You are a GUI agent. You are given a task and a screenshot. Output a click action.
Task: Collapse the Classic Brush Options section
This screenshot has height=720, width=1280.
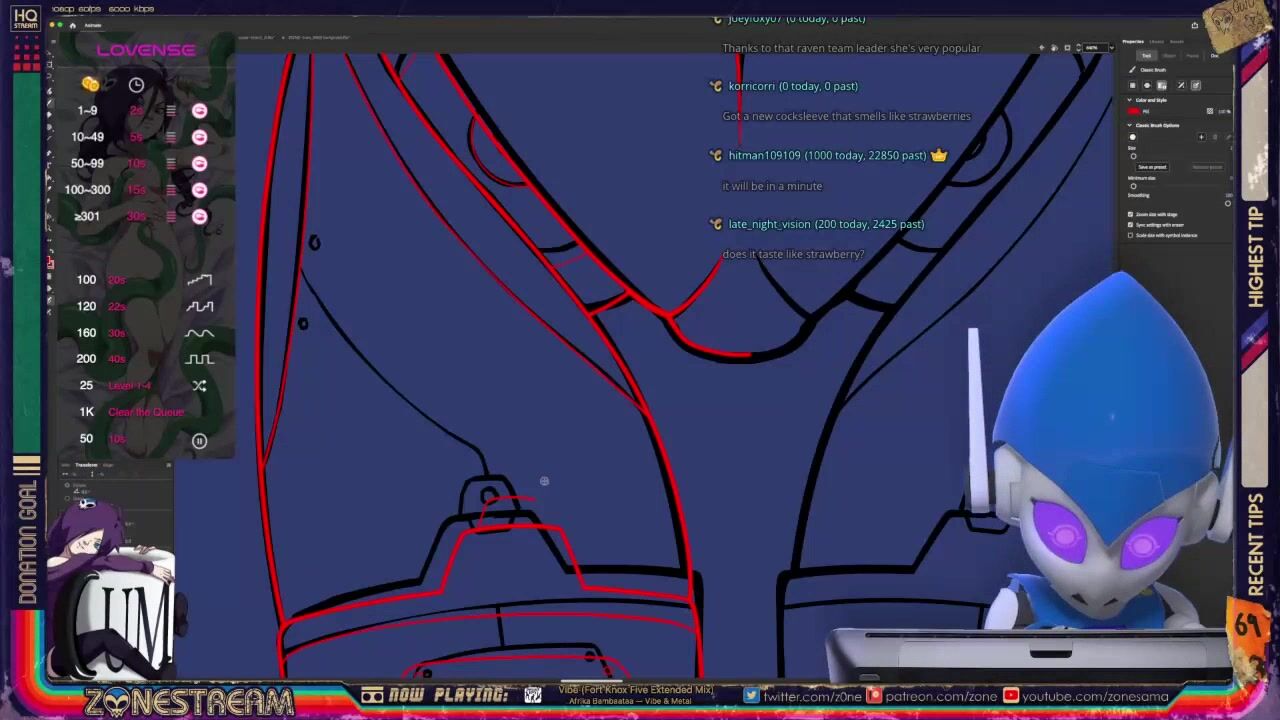pyautogui.click(x=1130, y=125)
